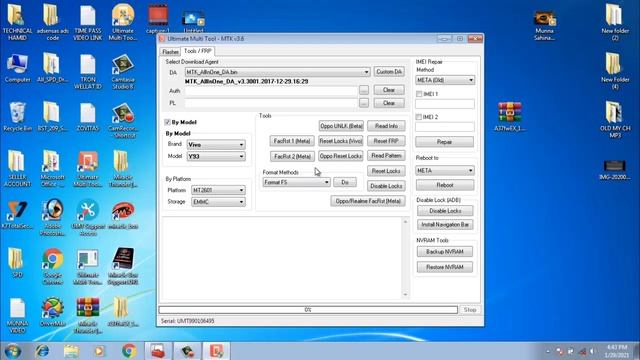Open New Folder (4) on desktop
Viewport: 640px width, 360px height.
coord(615,71)
